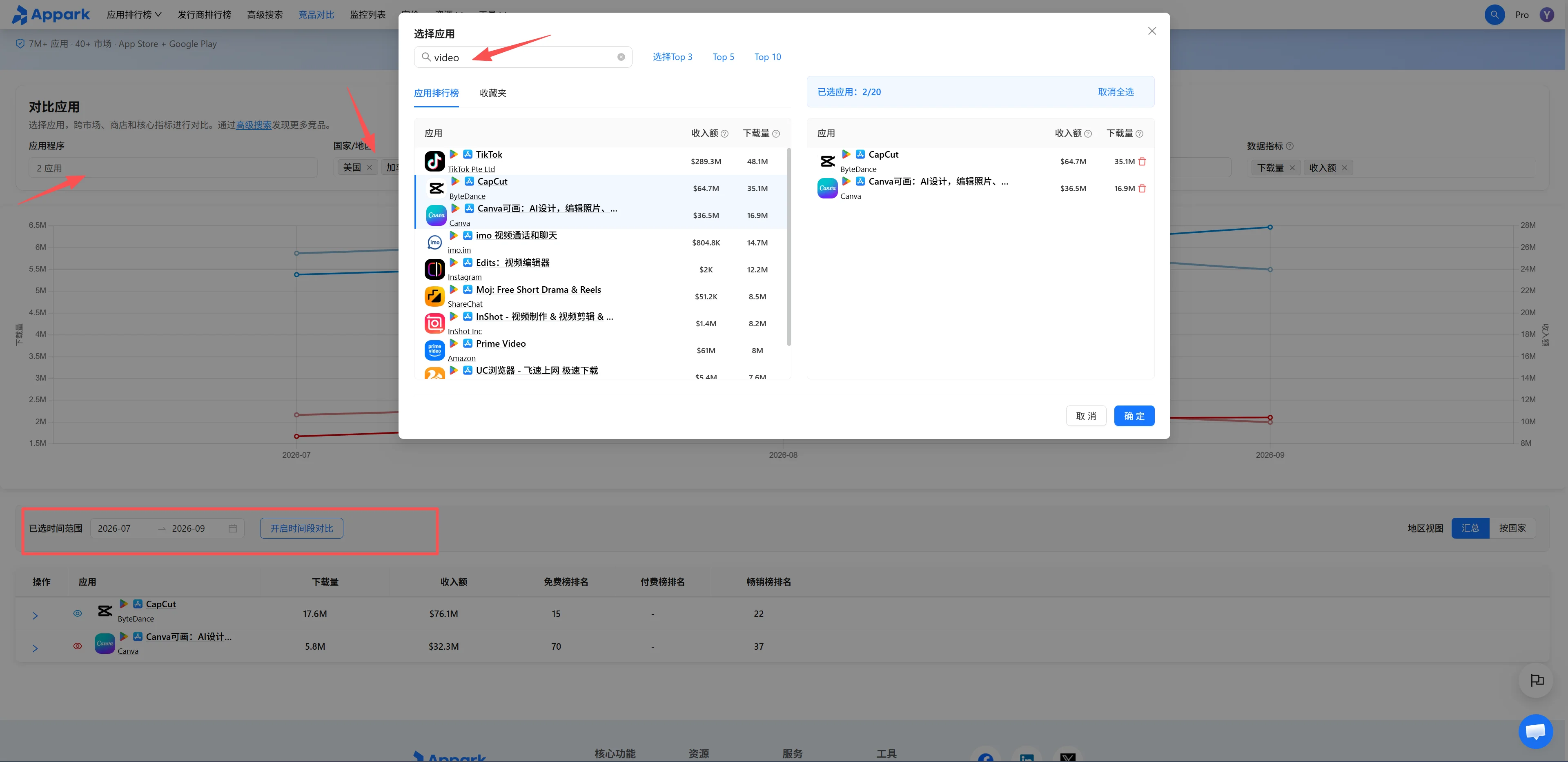The height and width of the screenshot is (762, 1568).
Task: Toggle visibility eye for Canva row
Action: [77, 646]
